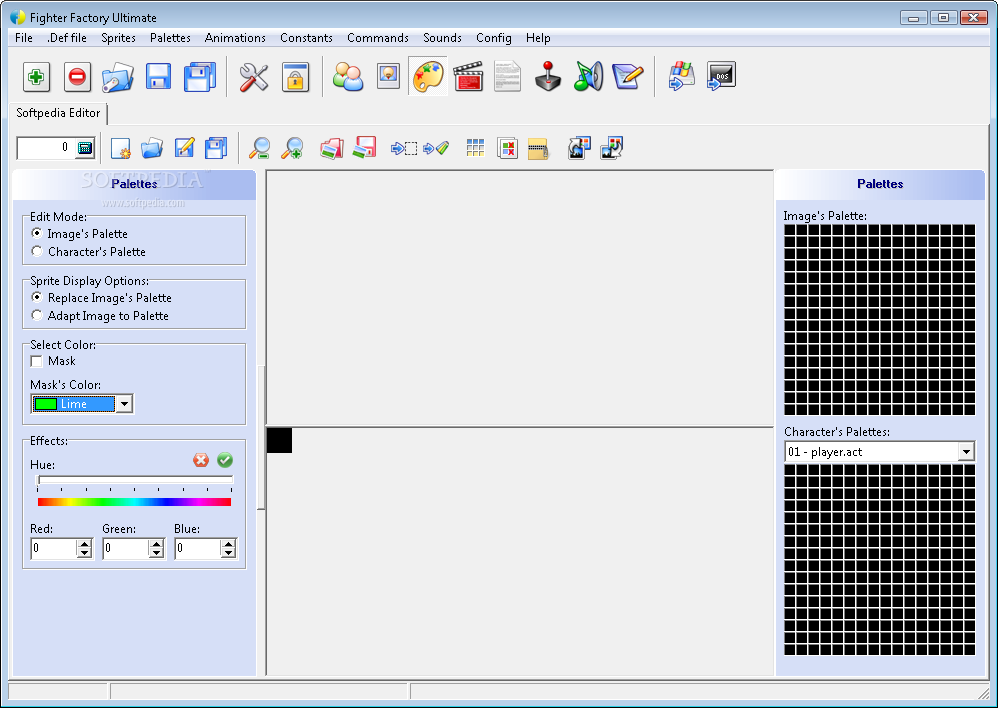Switch to the Softpedia Editor tab
Viewport: 998px width, 708px height.
[x=58, y=113]
